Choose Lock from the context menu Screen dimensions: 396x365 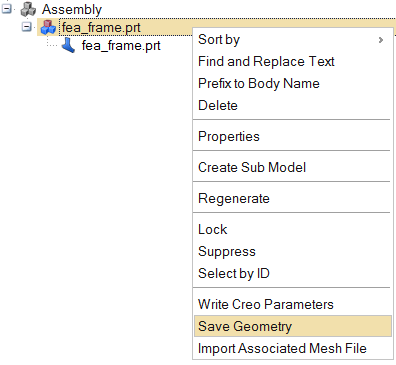coord(212,229)
